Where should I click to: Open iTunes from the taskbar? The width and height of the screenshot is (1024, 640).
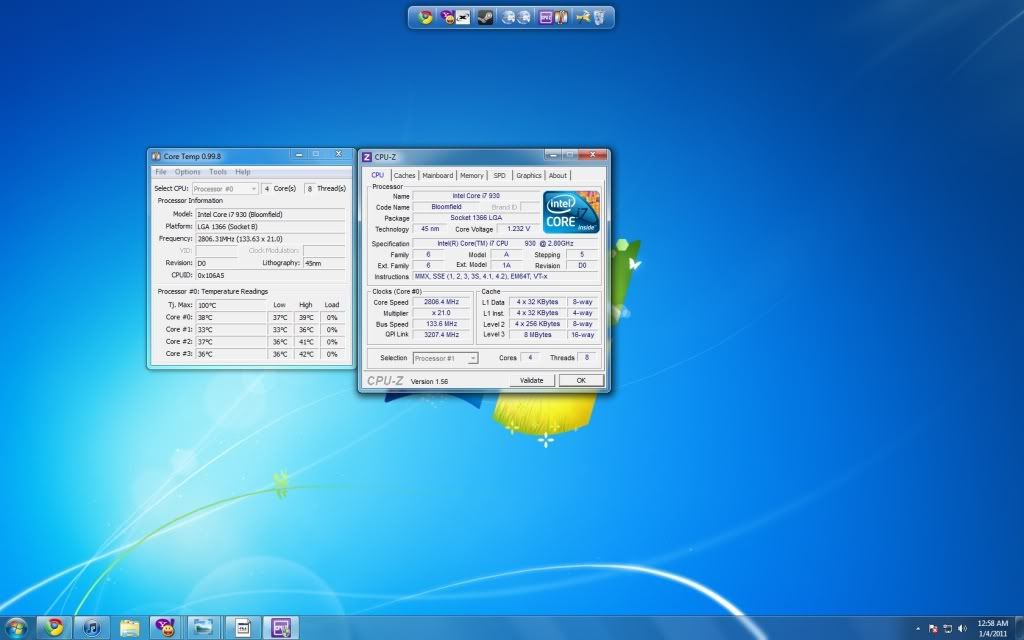pos(91,628)
